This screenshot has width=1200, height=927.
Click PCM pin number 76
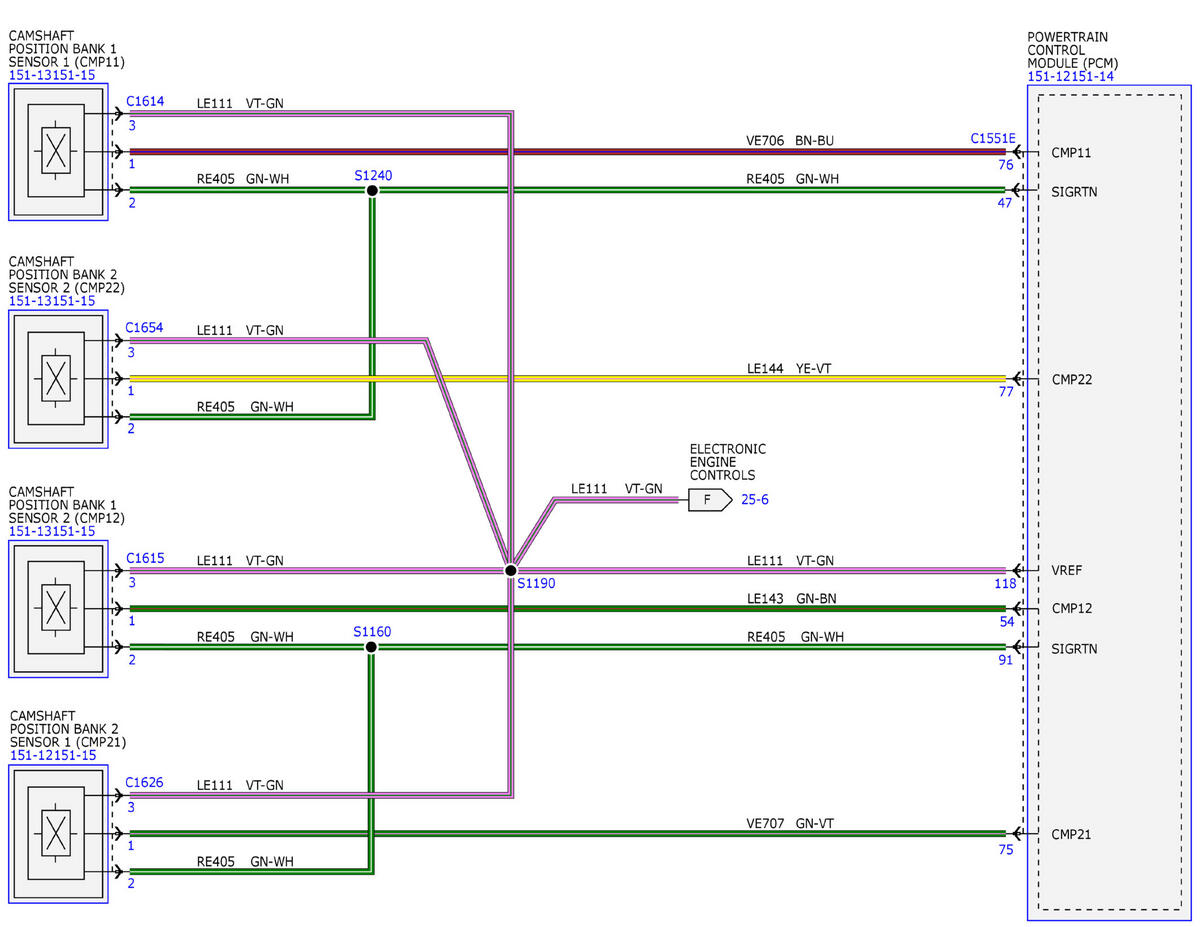tap(1005, 165)
